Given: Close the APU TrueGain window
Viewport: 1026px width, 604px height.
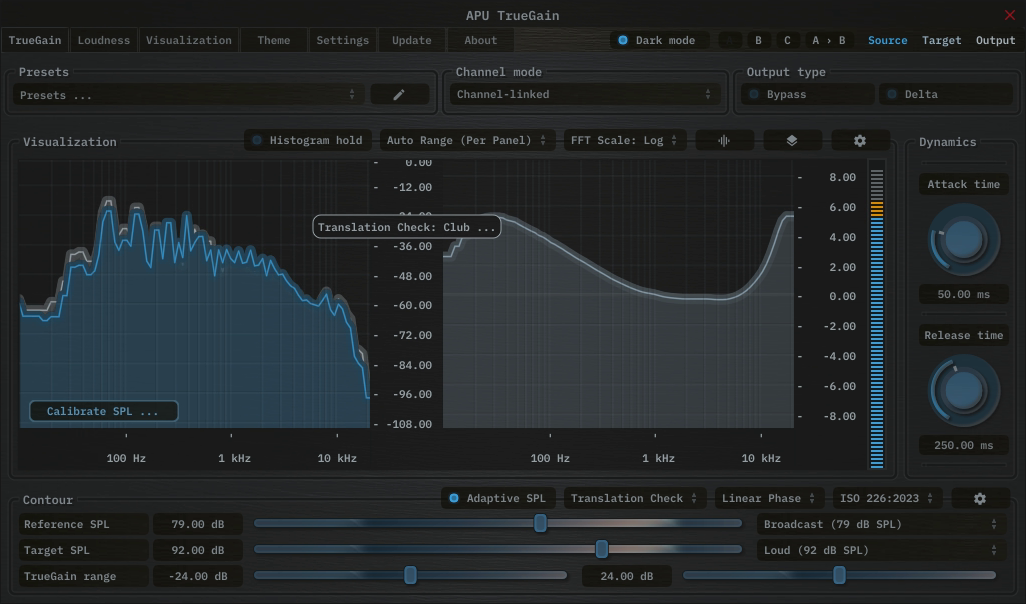Looking at the screenshot, I should coord(1009,15).
